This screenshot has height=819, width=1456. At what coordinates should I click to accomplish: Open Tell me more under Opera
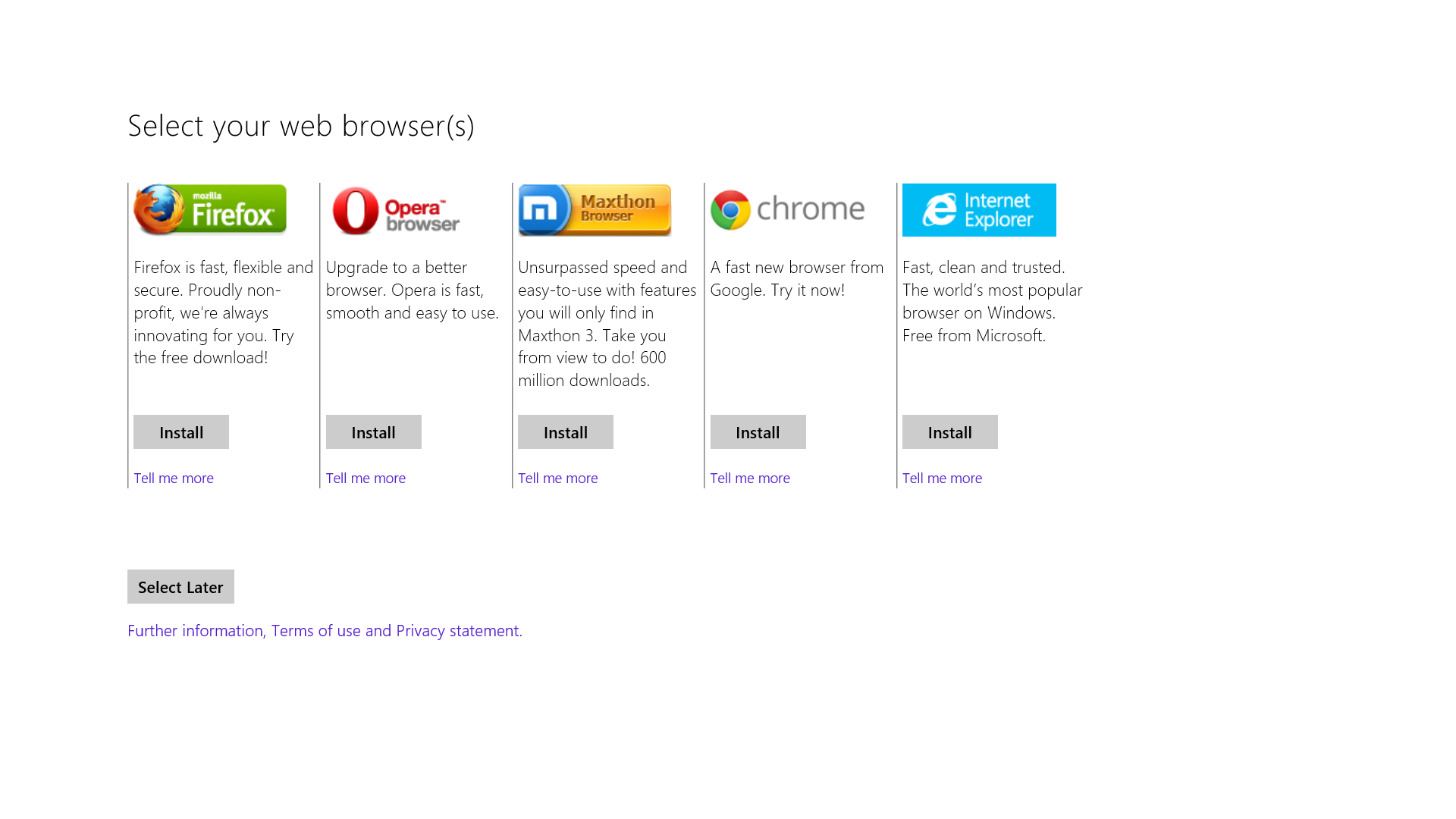click(x=366, y=479)
